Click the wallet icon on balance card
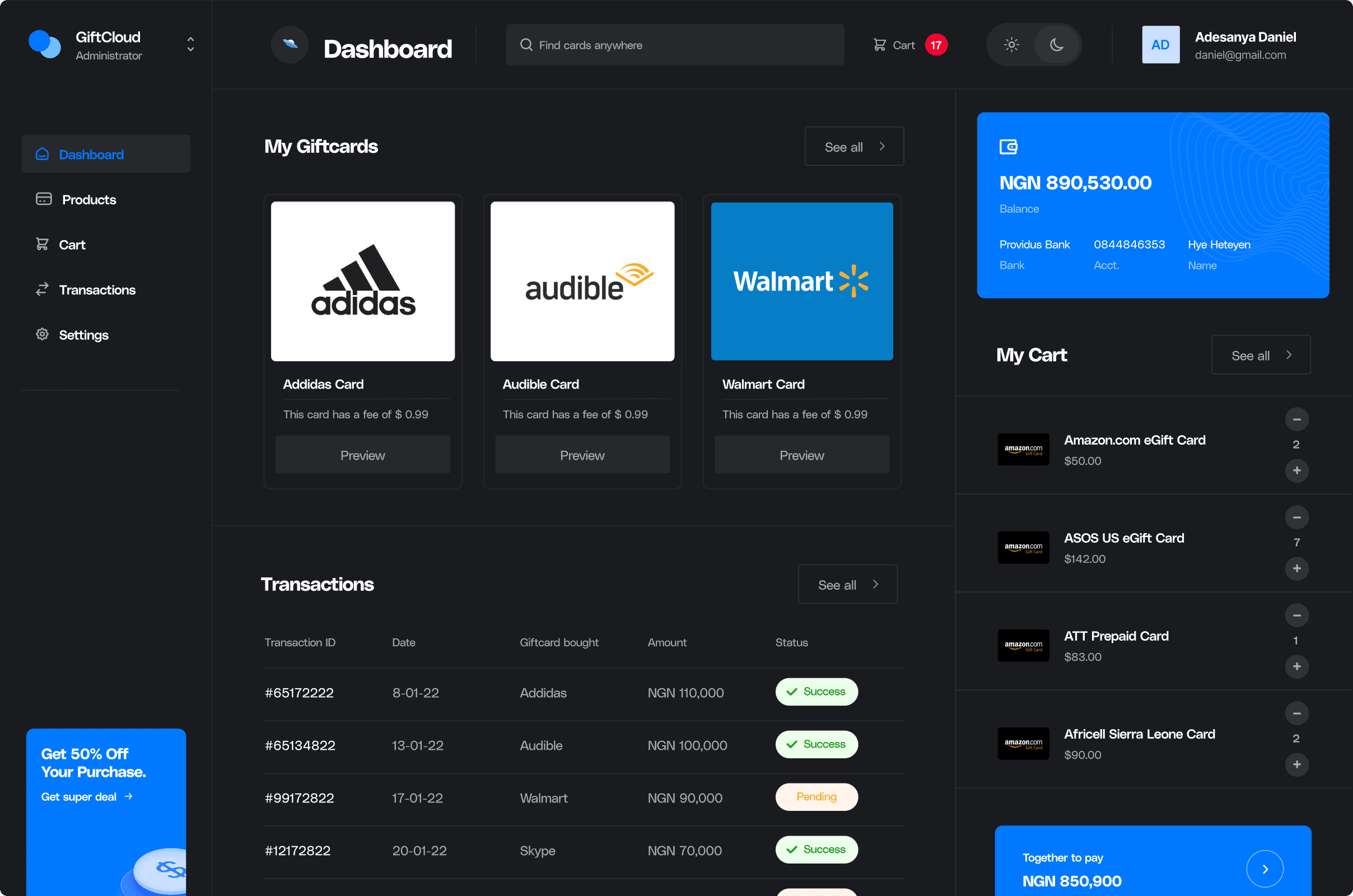This screenshot has width=1353, height=896. click(x=1009, y=147)
